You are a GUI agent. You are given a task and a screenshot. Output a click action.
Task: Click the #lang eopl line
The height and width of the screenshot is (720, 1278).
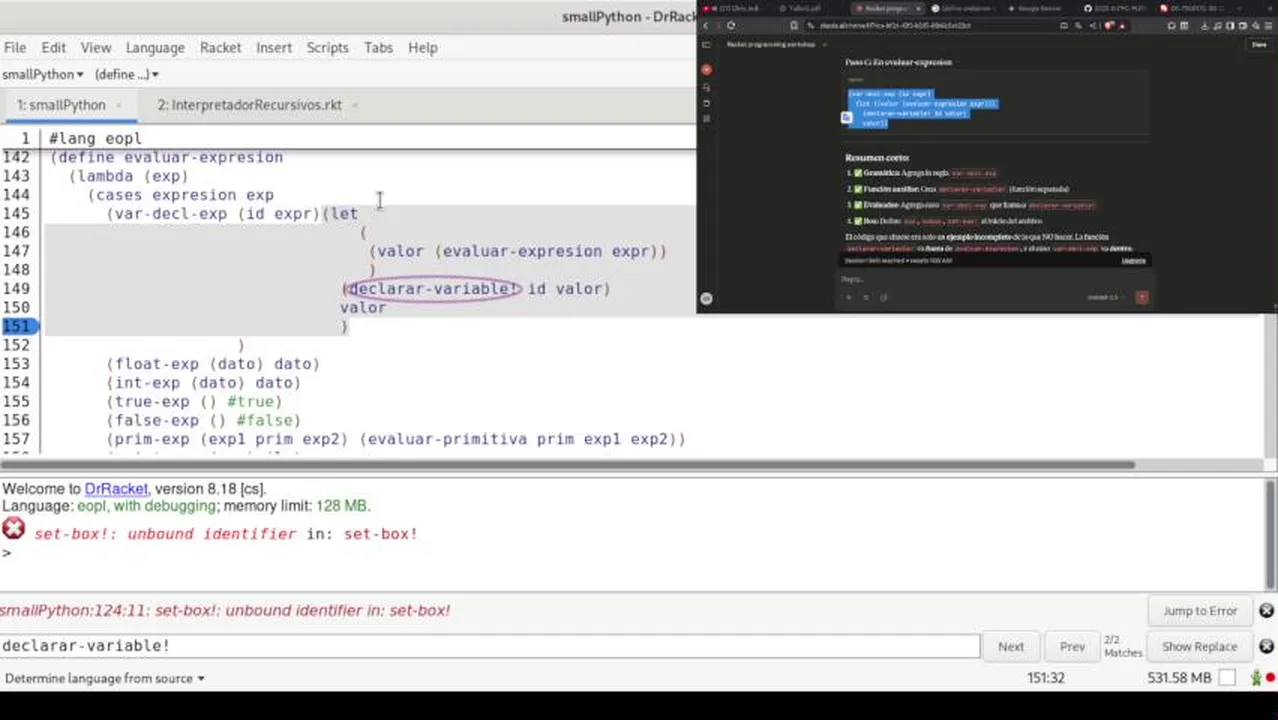[x=95, y=138]
